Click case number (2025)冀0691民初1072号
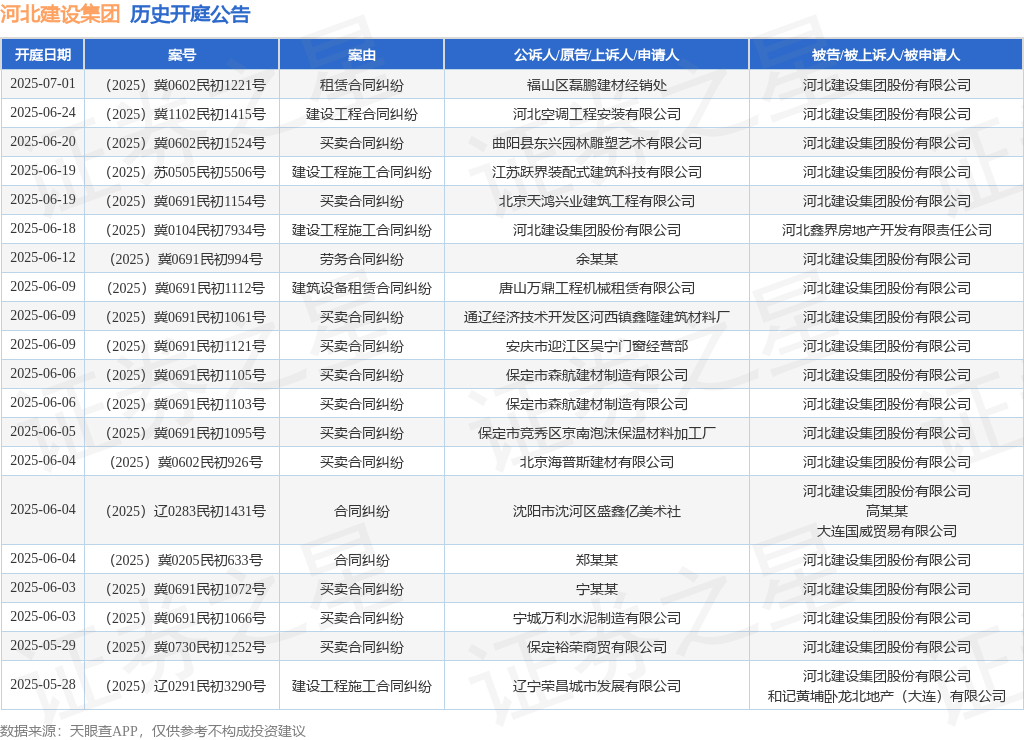Image resolution: width=1024 pixels, height=740 pixels. coord(185,589)
